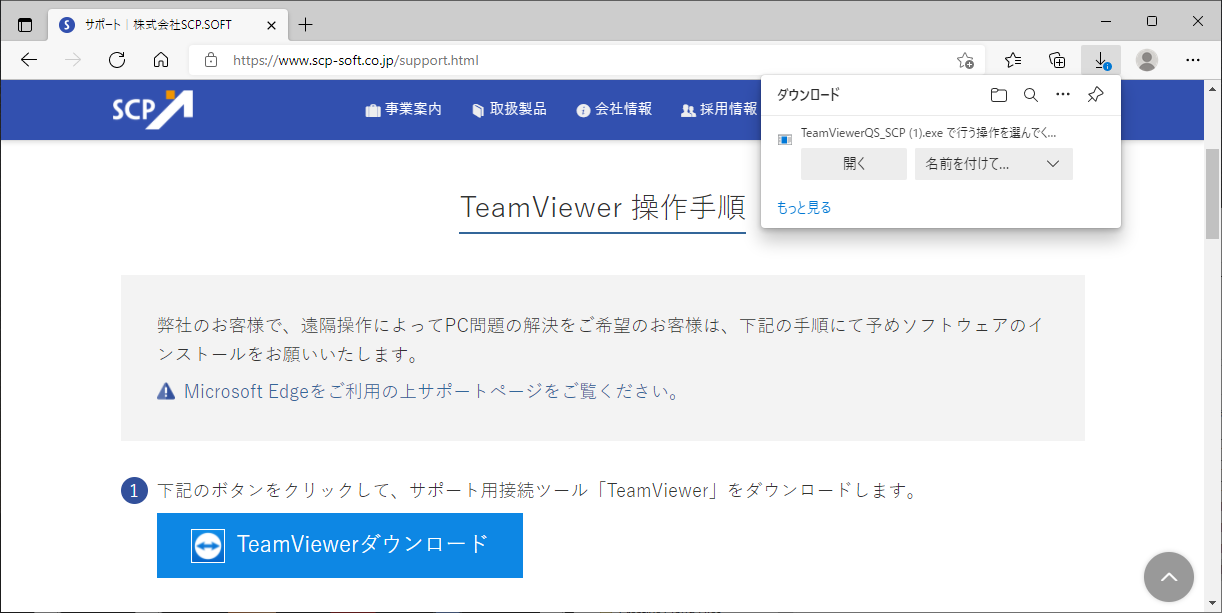Click the scroll-to-top round button
Image resolution: width=1222 pixels, height=613 pixels.
[1169, 577]
